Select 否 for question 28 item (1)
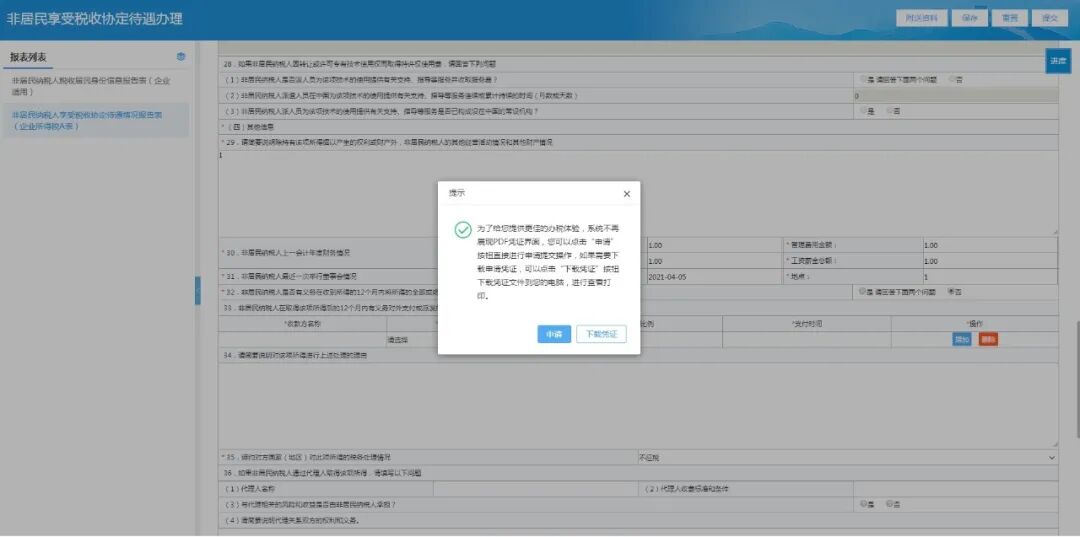 [952, 79]
